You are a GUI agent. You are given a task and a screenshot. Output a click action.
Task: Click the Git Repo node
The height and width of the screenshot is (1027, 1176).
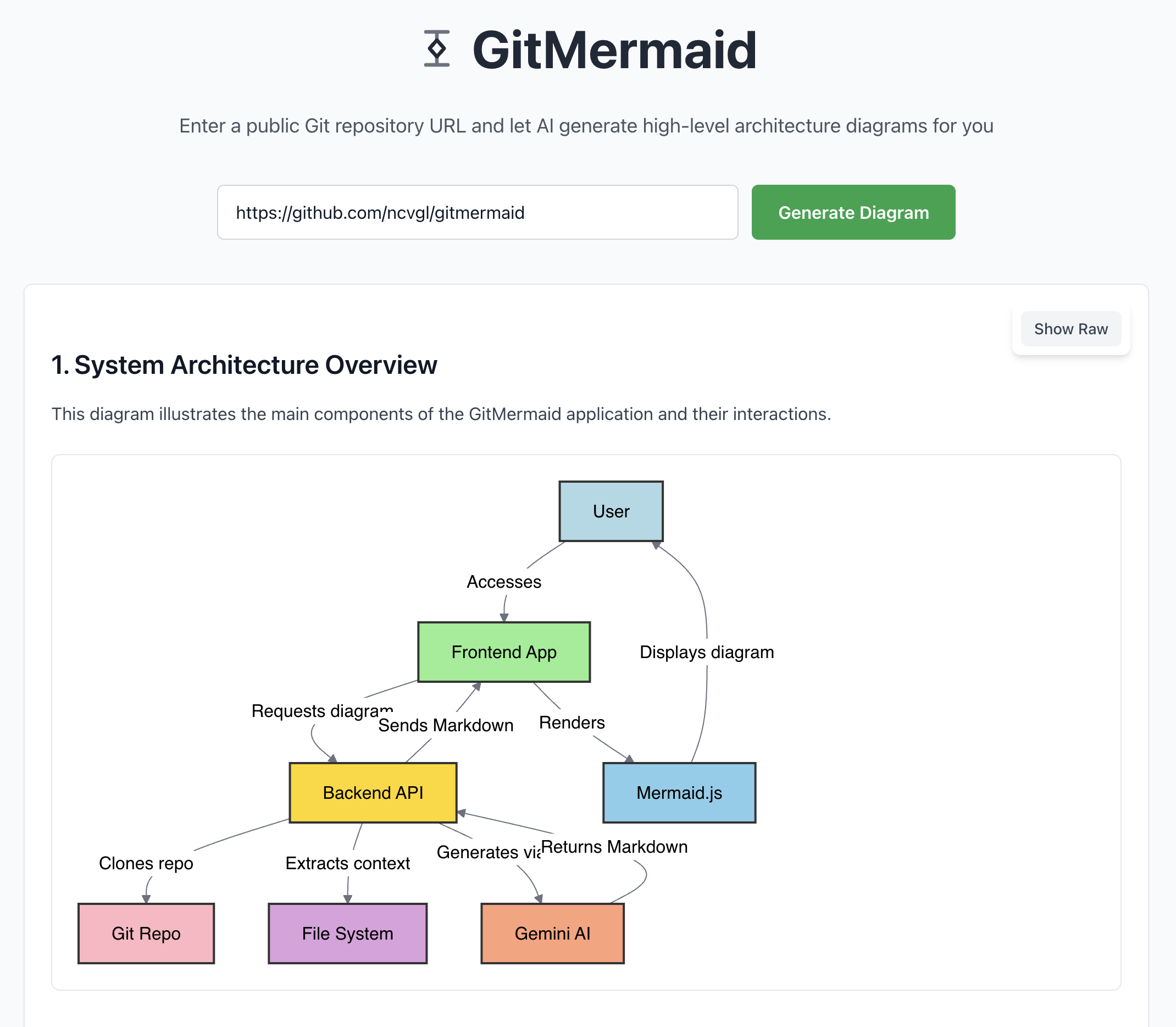(146, 934)
